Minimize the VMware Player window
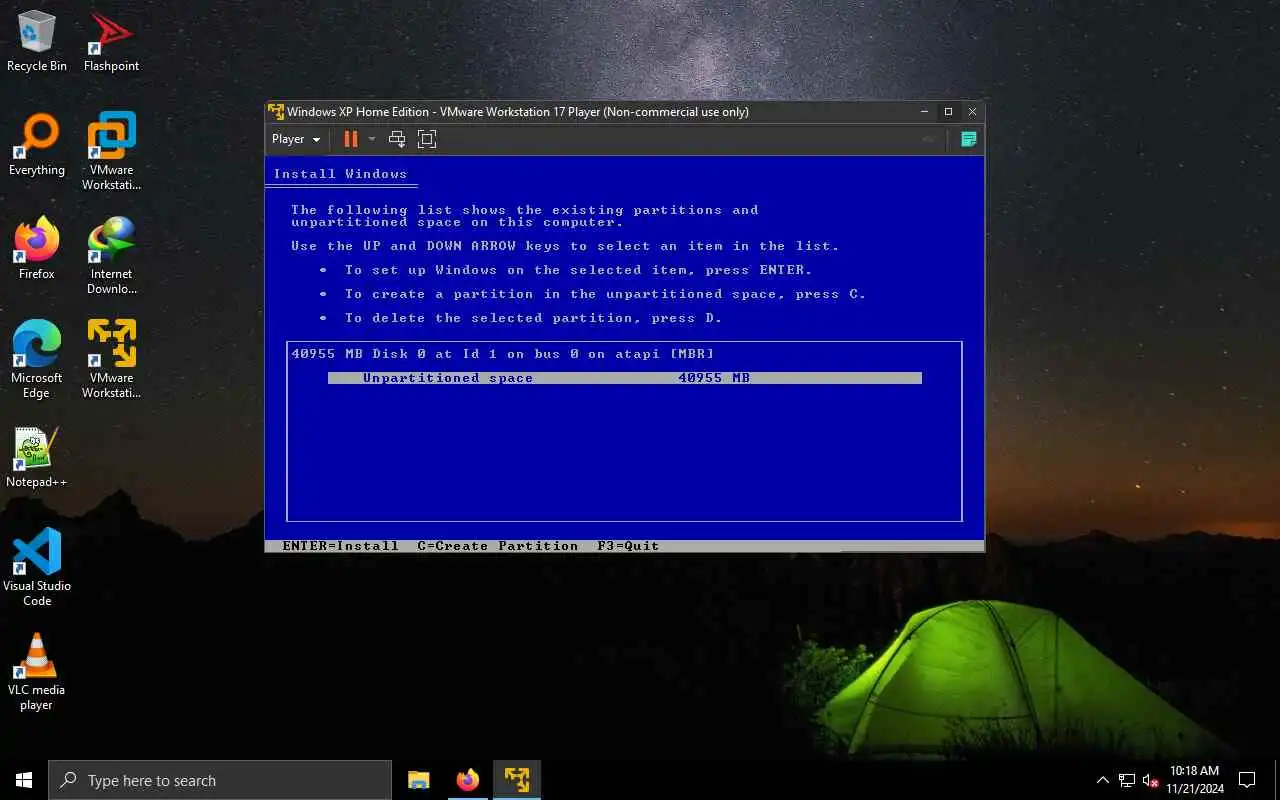Viewport: 1280px width, 800px height. pos(924,112)
